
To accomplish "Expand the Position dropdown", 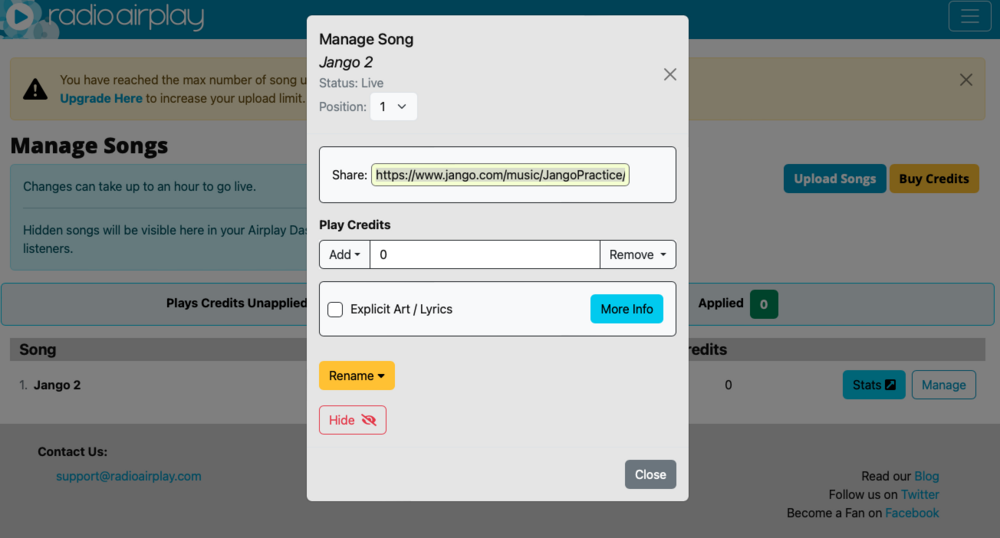I will (x=393, y=106).
